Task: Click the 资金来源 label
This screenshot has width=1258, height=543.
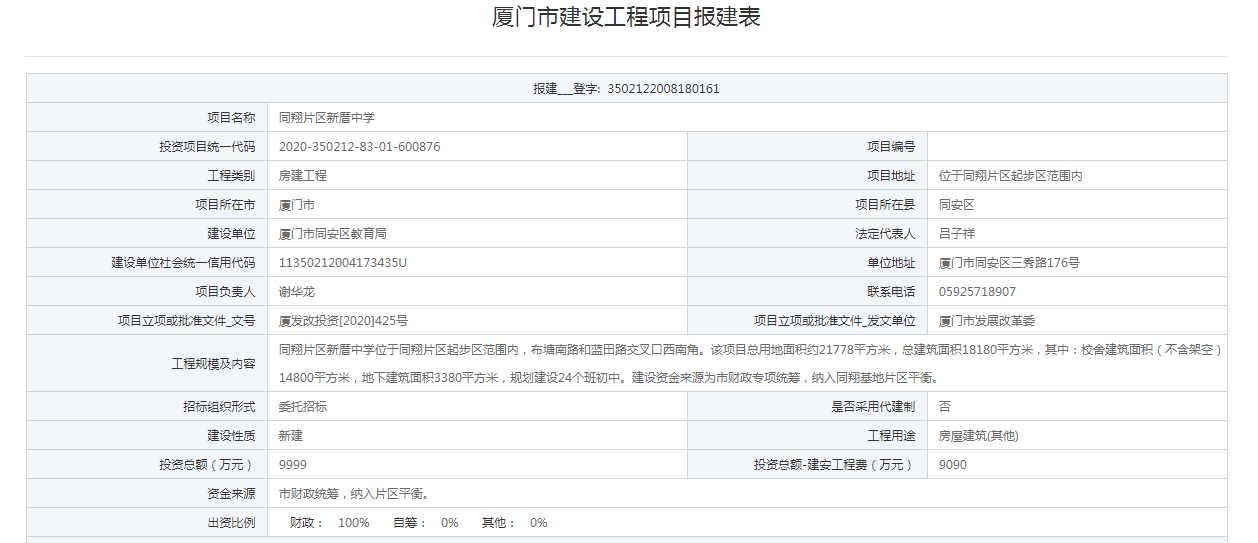Action: pyautogui.click(x=231, y=494)
